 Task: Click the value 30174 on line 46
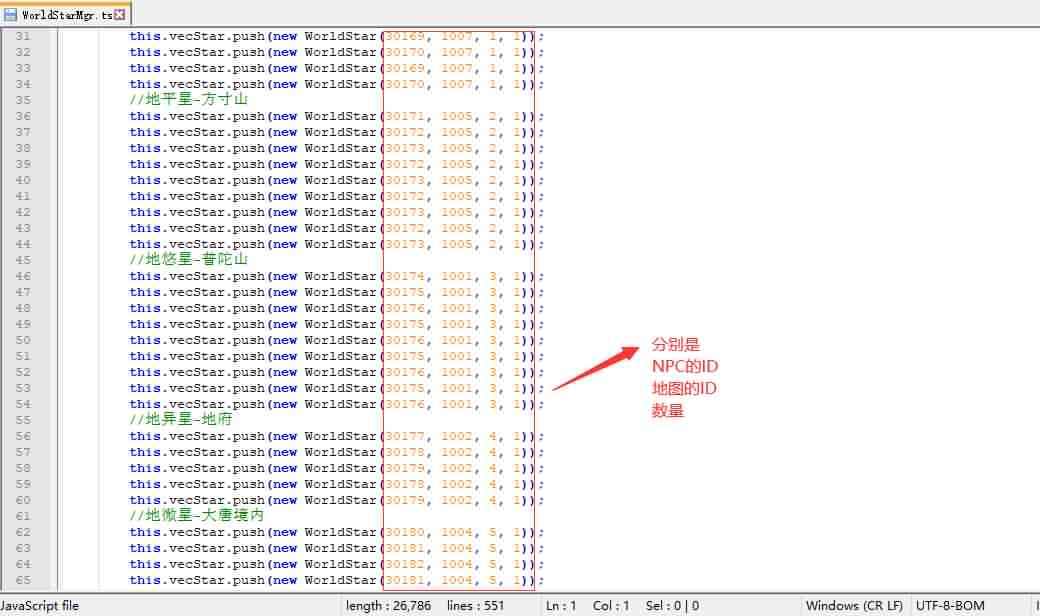click(405, 276)
